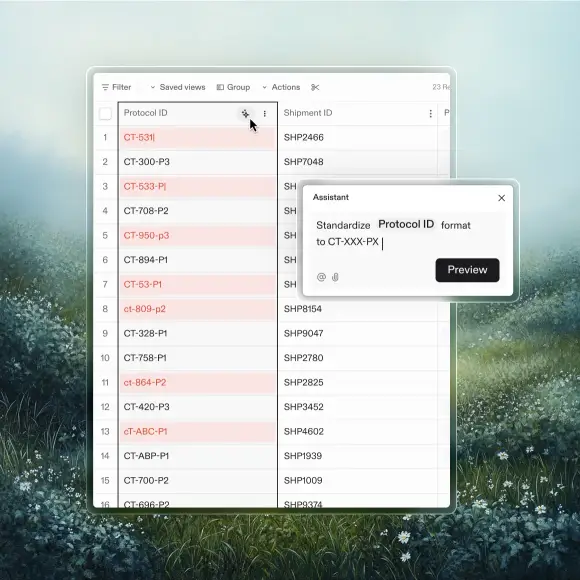
Task: Select cell ct-809-p2
Action: (x=198, y=309)
